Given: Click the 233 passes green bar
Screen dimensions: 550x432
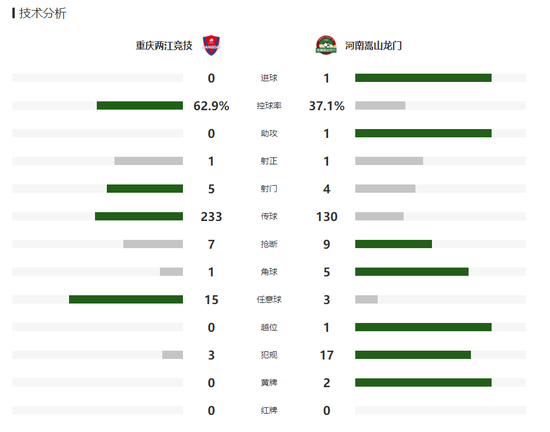Looking at the screenshot, I should (139, 216).
